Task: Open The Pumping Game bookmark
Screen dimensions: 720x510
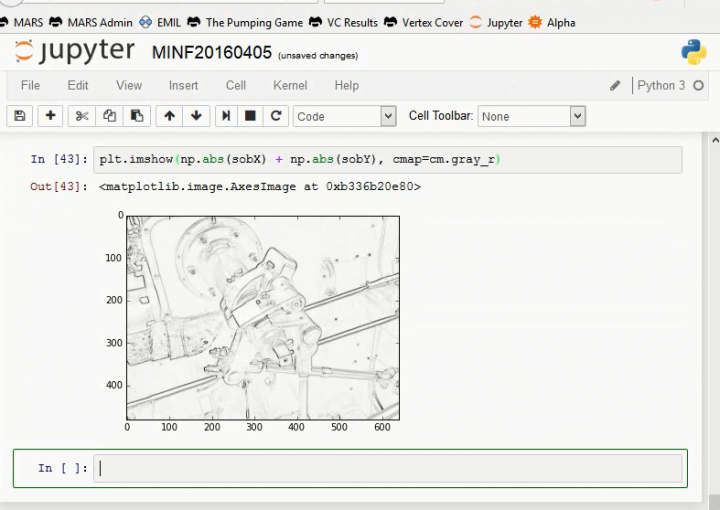Action: [x=246, y=22]
